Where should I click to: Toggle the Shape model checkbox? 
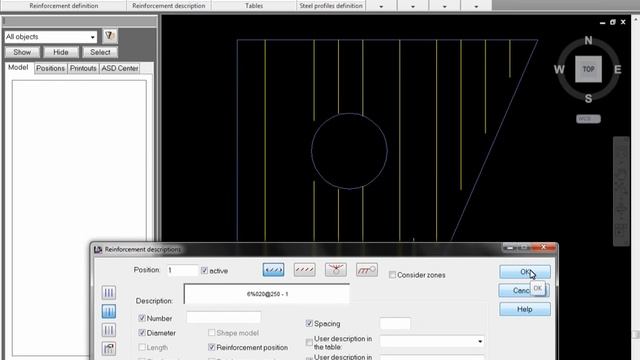tap(211, 332)
